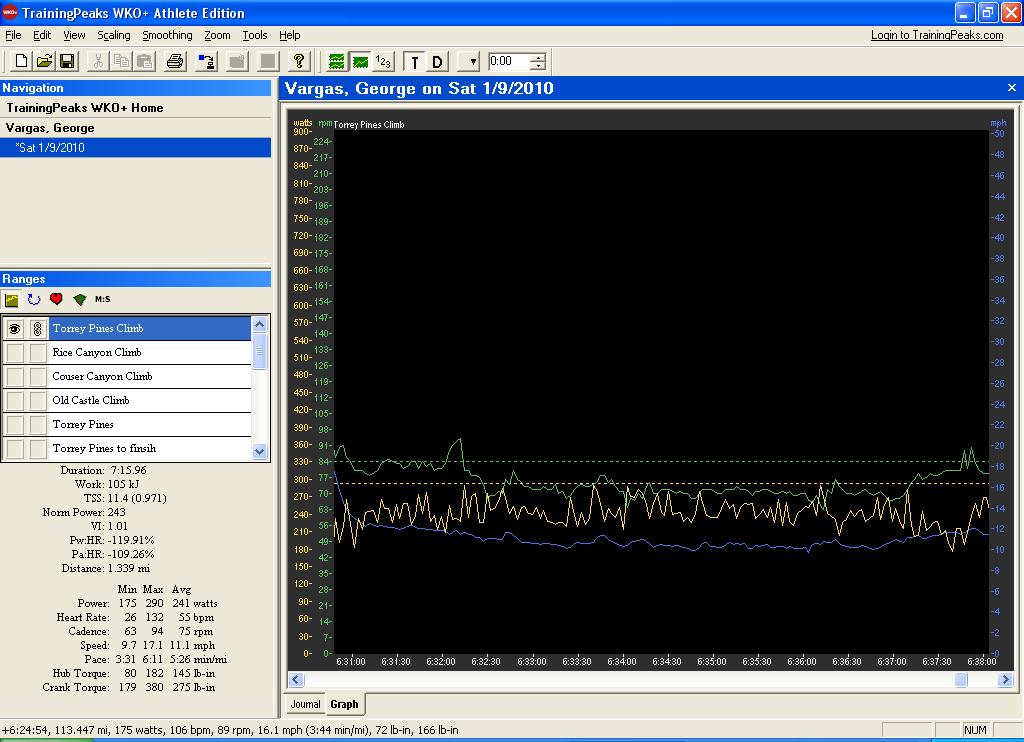Click the yellow question mark Help icon
This screenshot has height=742, width=1024.
[x=299, y=62]
